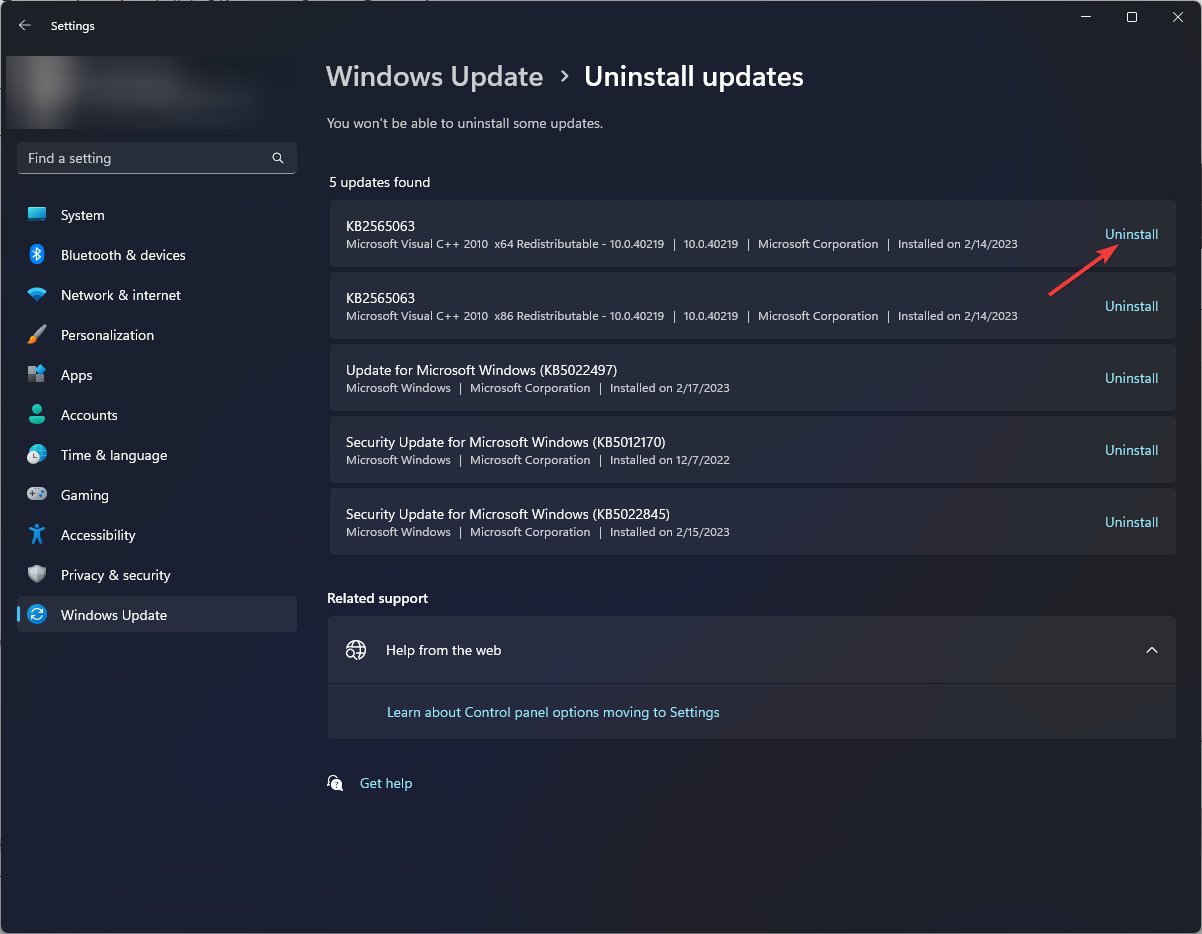The image size is (1202, 934).
Task: Click the back arrow in Settings
Action: point(25,26)
